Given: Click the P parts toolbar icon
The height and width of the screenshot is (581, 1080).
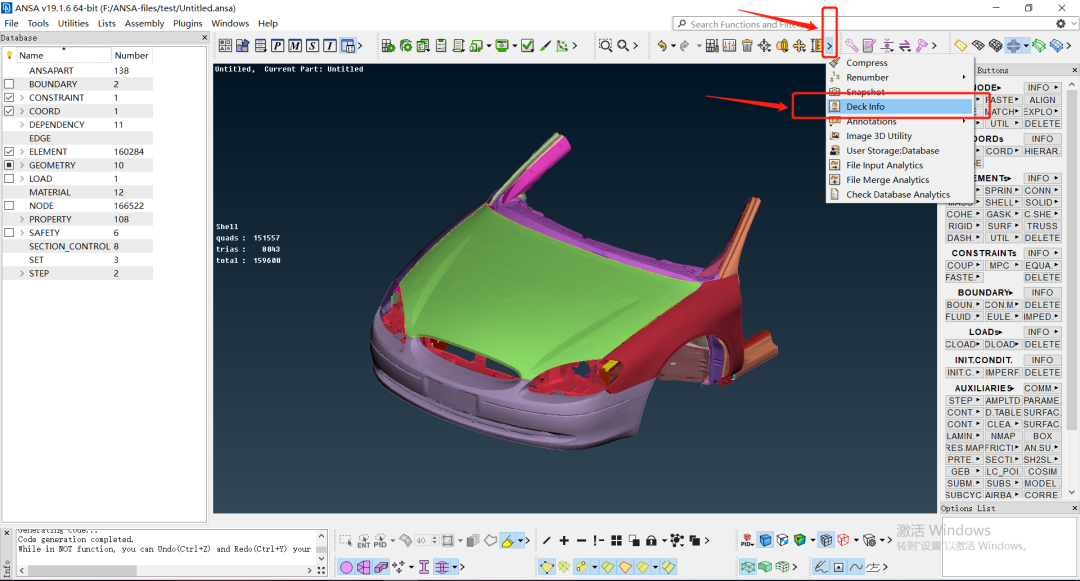Looking at the screenshot, I should pos(278,45).
